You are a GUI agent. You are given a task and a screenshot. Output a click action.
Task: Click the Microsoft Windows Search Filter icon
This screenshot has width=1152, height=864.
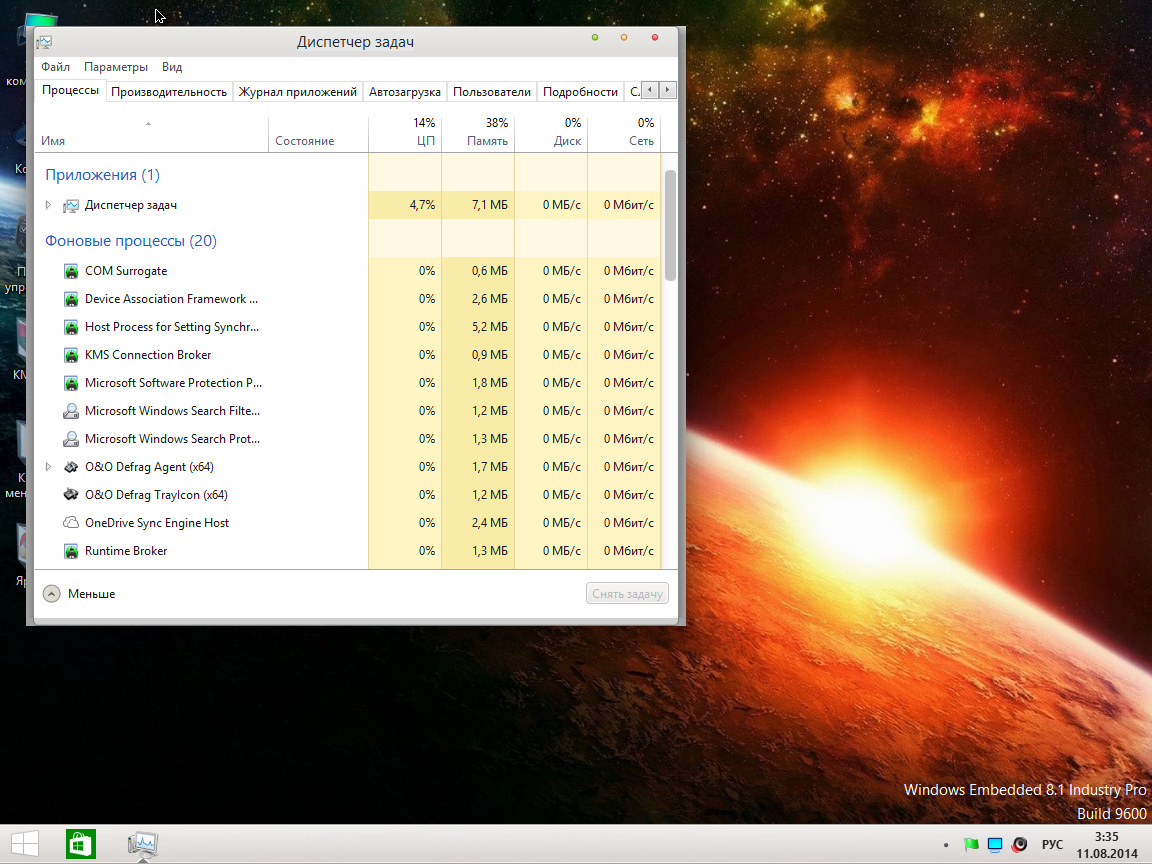pos(71,411)
